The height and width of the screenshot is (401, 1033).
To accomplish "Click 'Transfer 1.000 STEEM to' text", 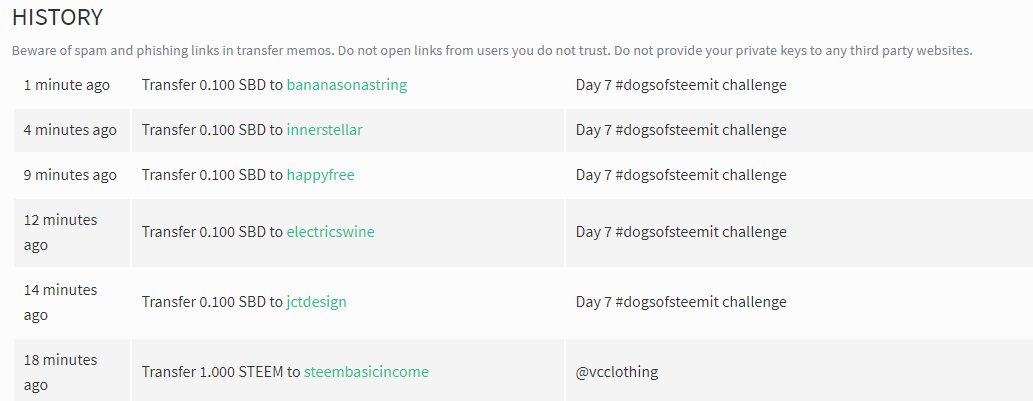I will (x=221, y=372).
